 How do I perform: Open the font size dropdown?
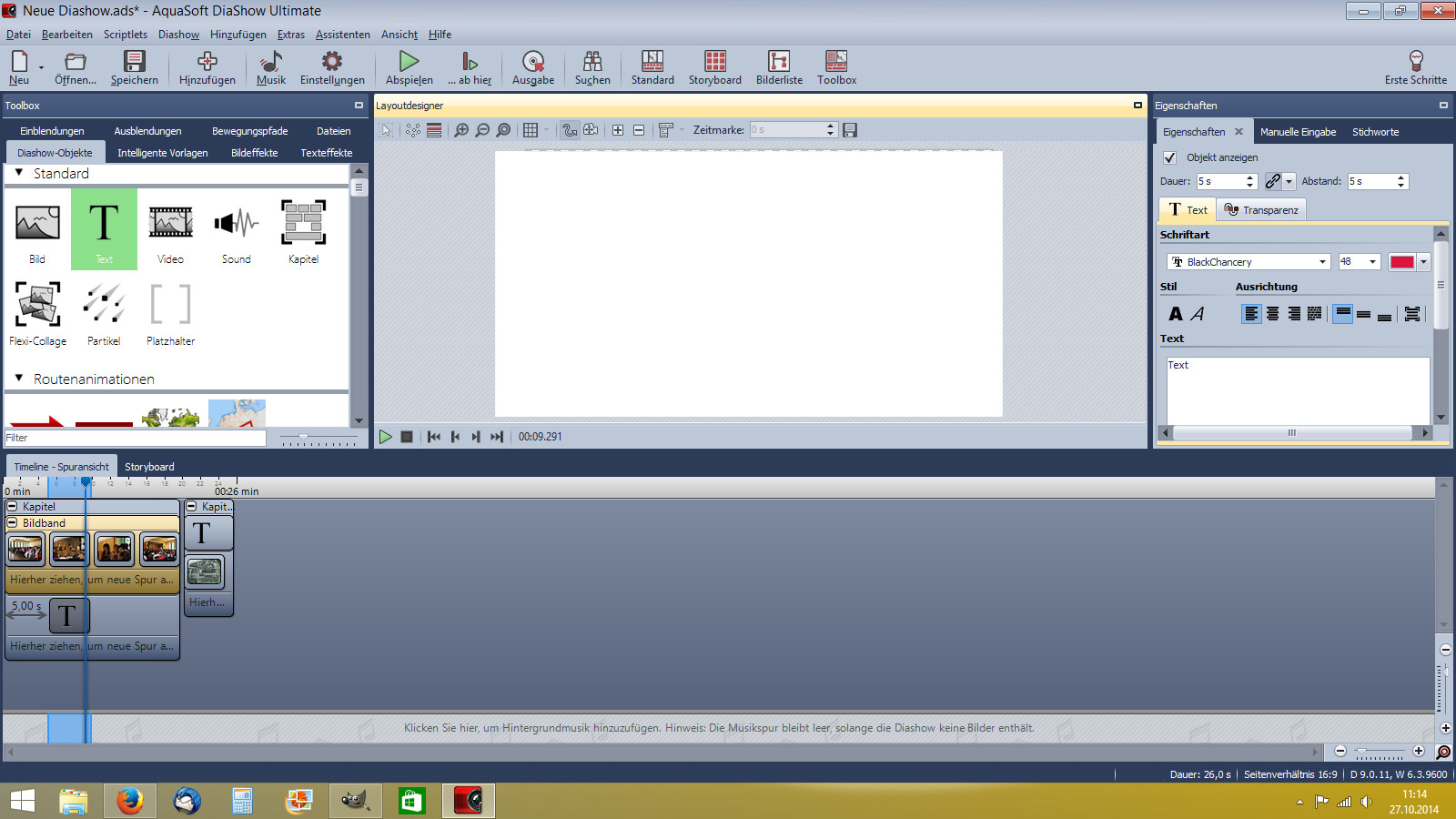[1372, 262]
